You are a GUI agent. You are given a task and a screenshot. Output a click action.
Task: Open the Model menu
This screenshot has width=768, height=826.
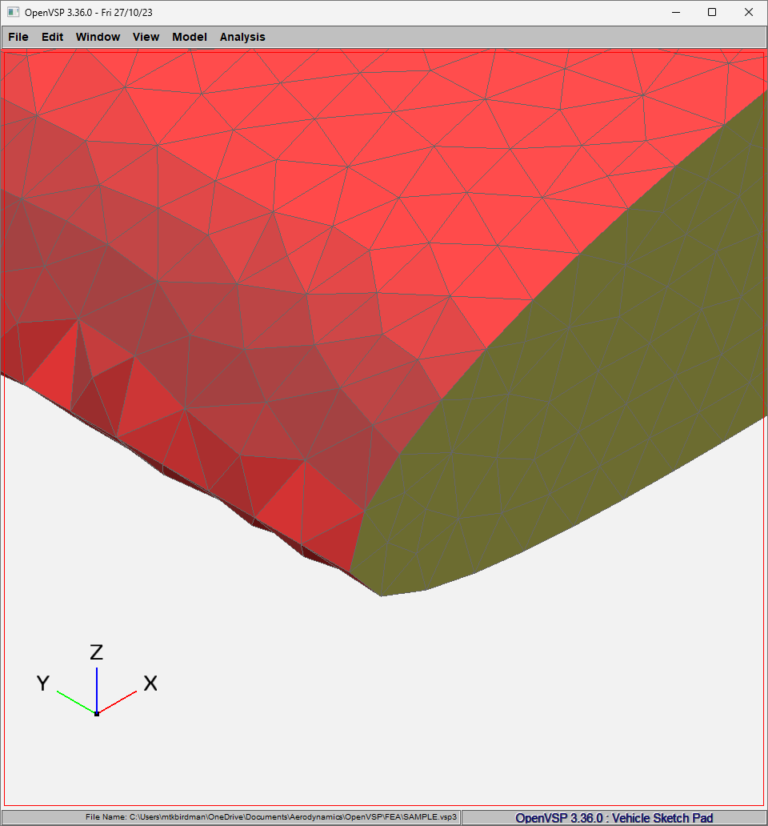[190, 37]
